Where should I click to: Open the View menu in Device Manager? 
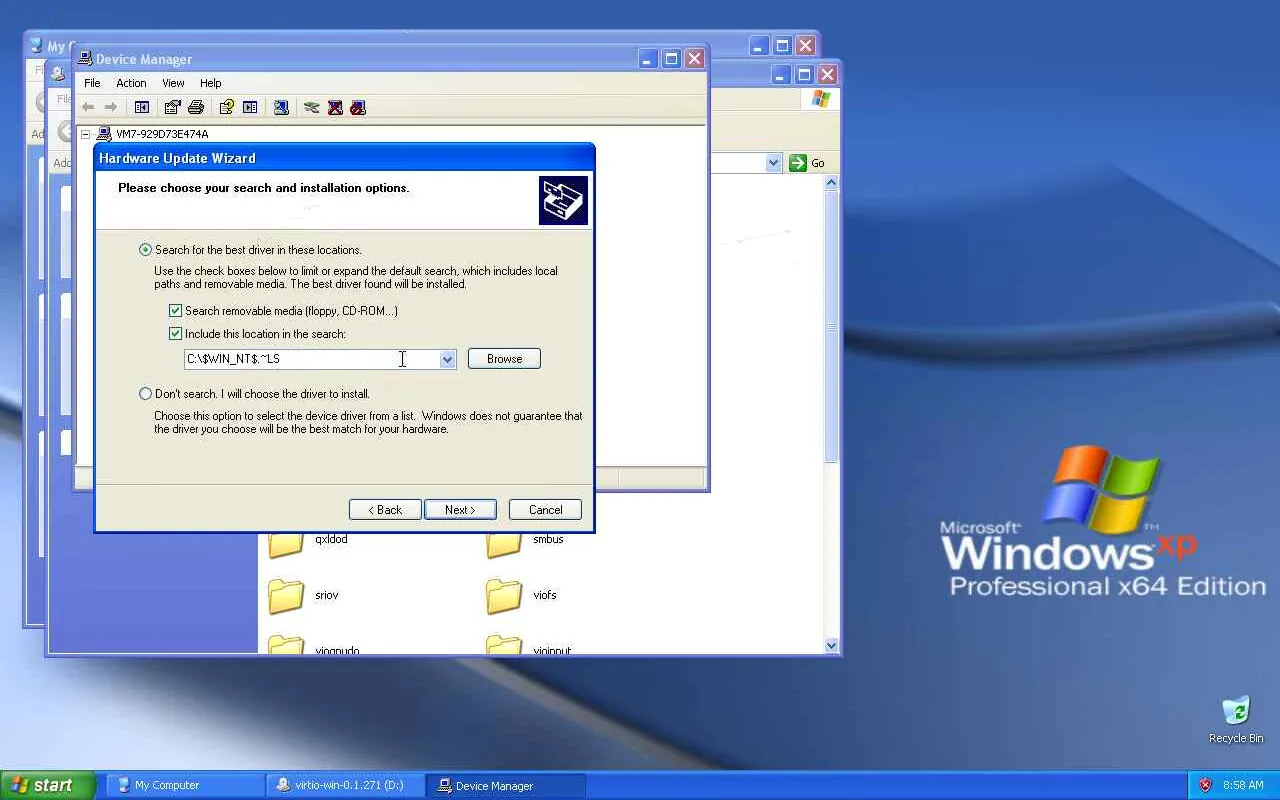173,83
